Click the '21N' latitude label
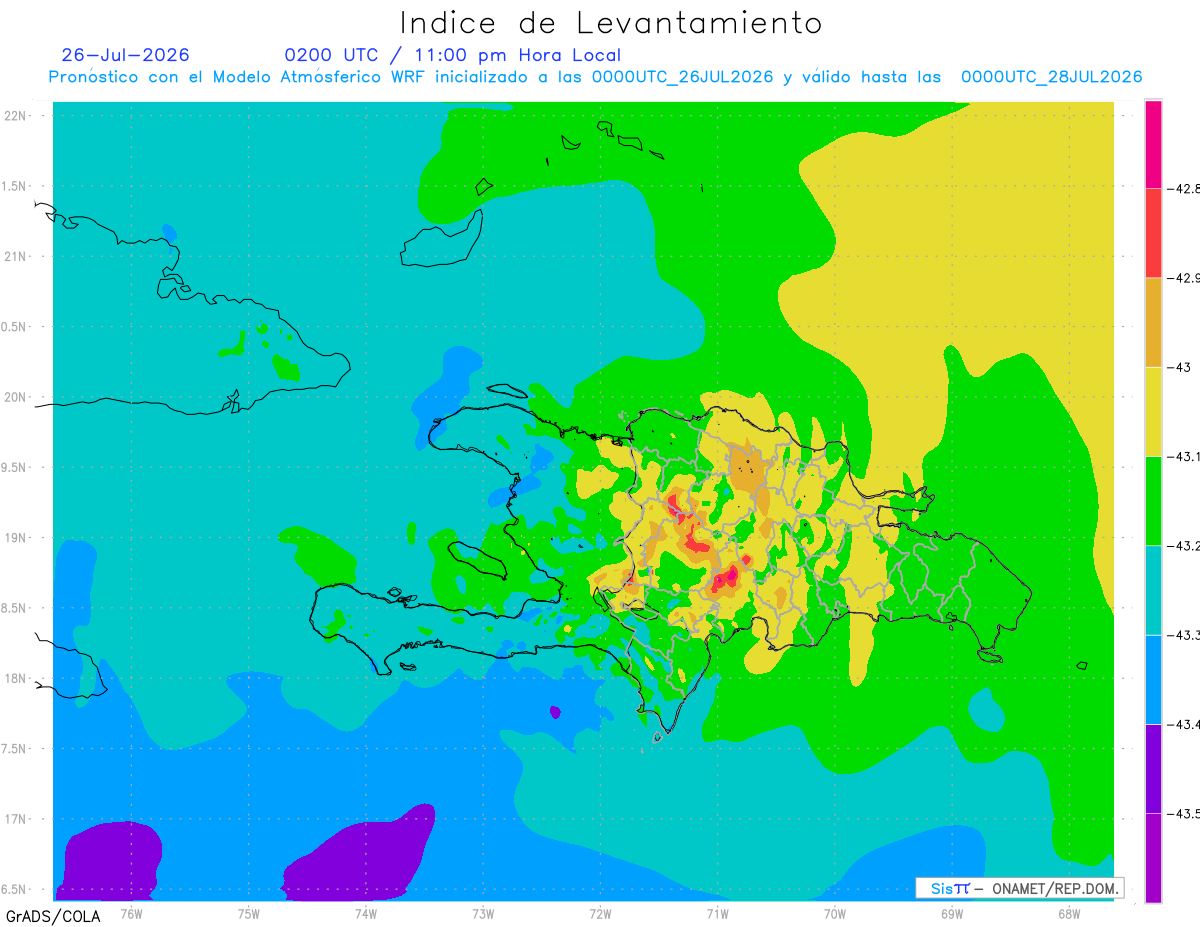This screenshot has height=927, width=1200. point(17,256)
